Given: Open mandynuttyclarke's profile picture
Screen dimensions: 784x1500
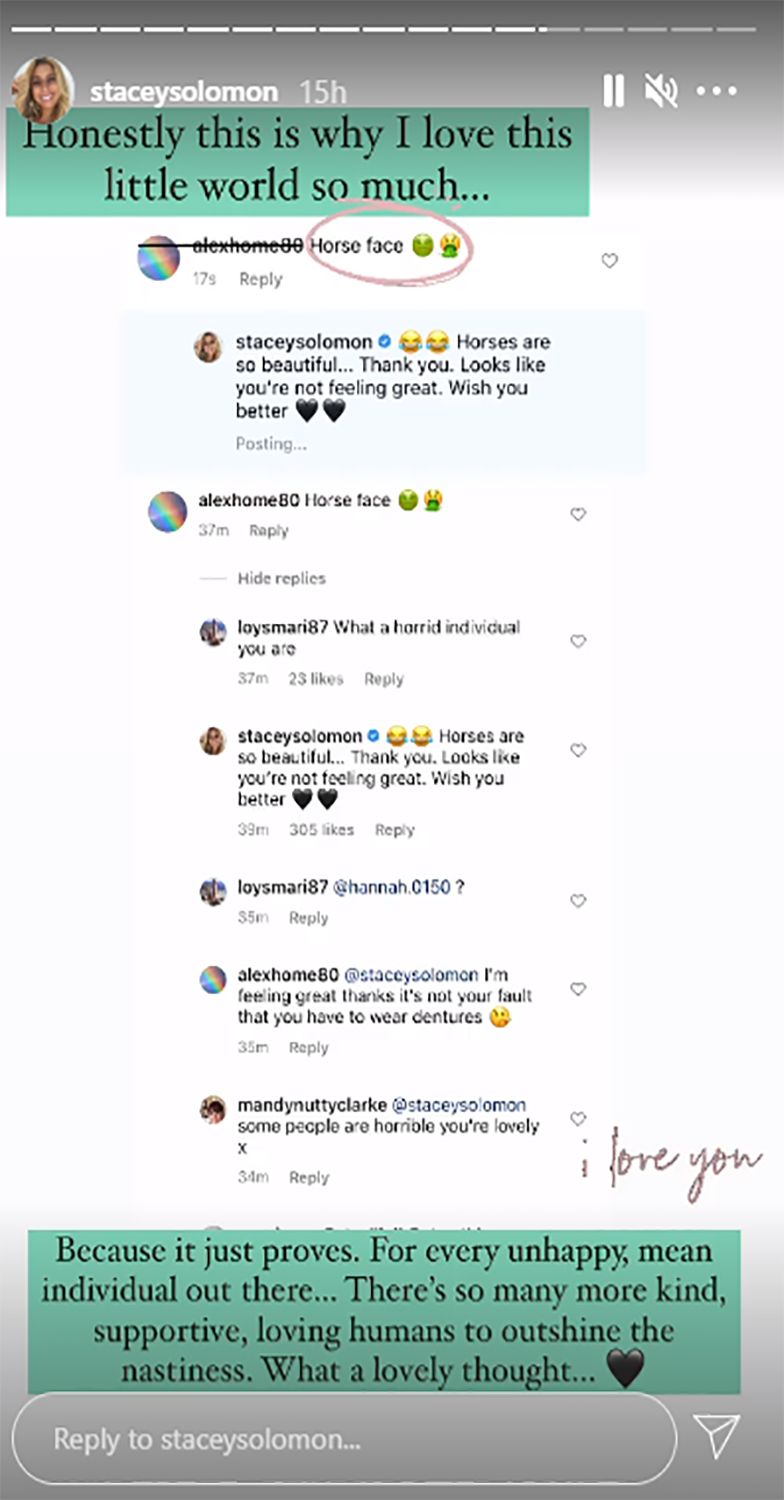Looking at the screenshot, I should pyautogui.click(x=213, y=1111).
